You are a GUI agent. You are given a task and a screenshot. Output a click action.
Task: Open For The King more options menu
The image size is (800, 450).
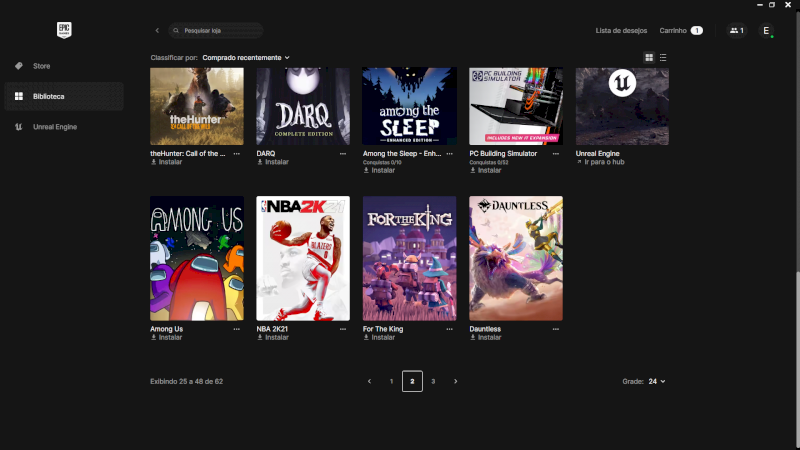449,329
